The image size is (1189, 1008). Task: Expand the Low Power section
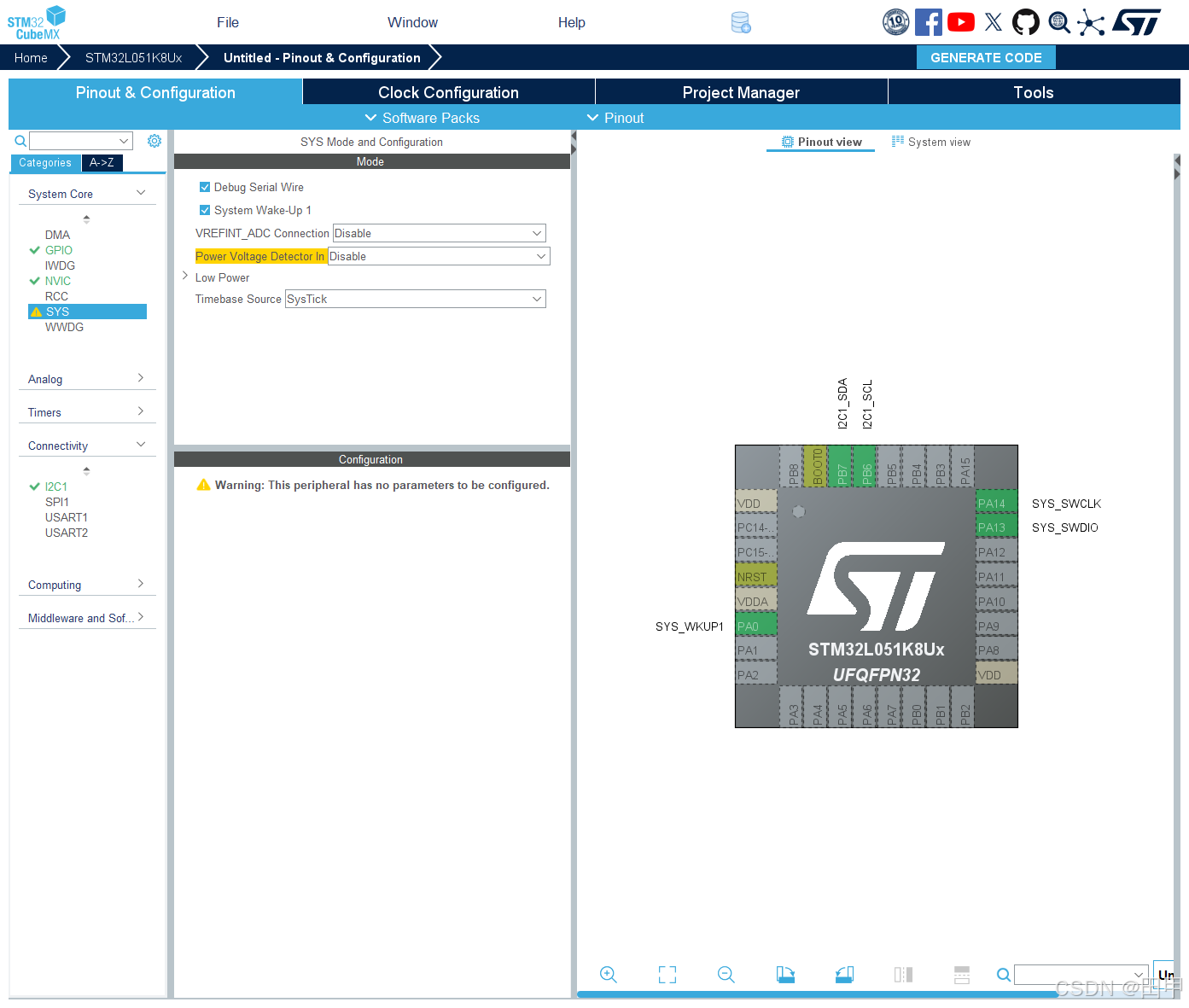click(185, 277)
